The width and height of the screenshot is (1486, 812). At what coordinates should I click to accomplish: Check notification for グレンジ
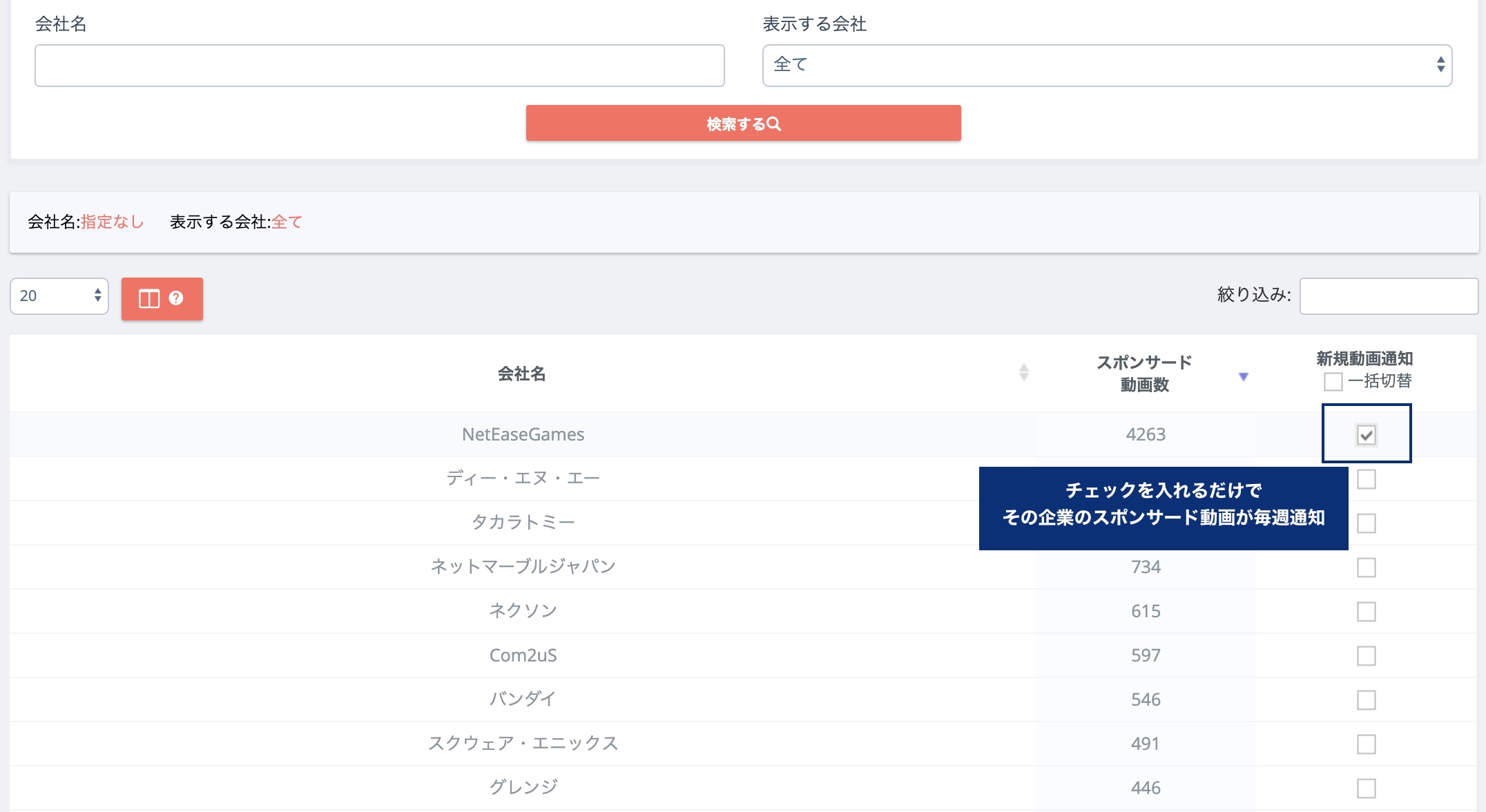(1366, 788)
